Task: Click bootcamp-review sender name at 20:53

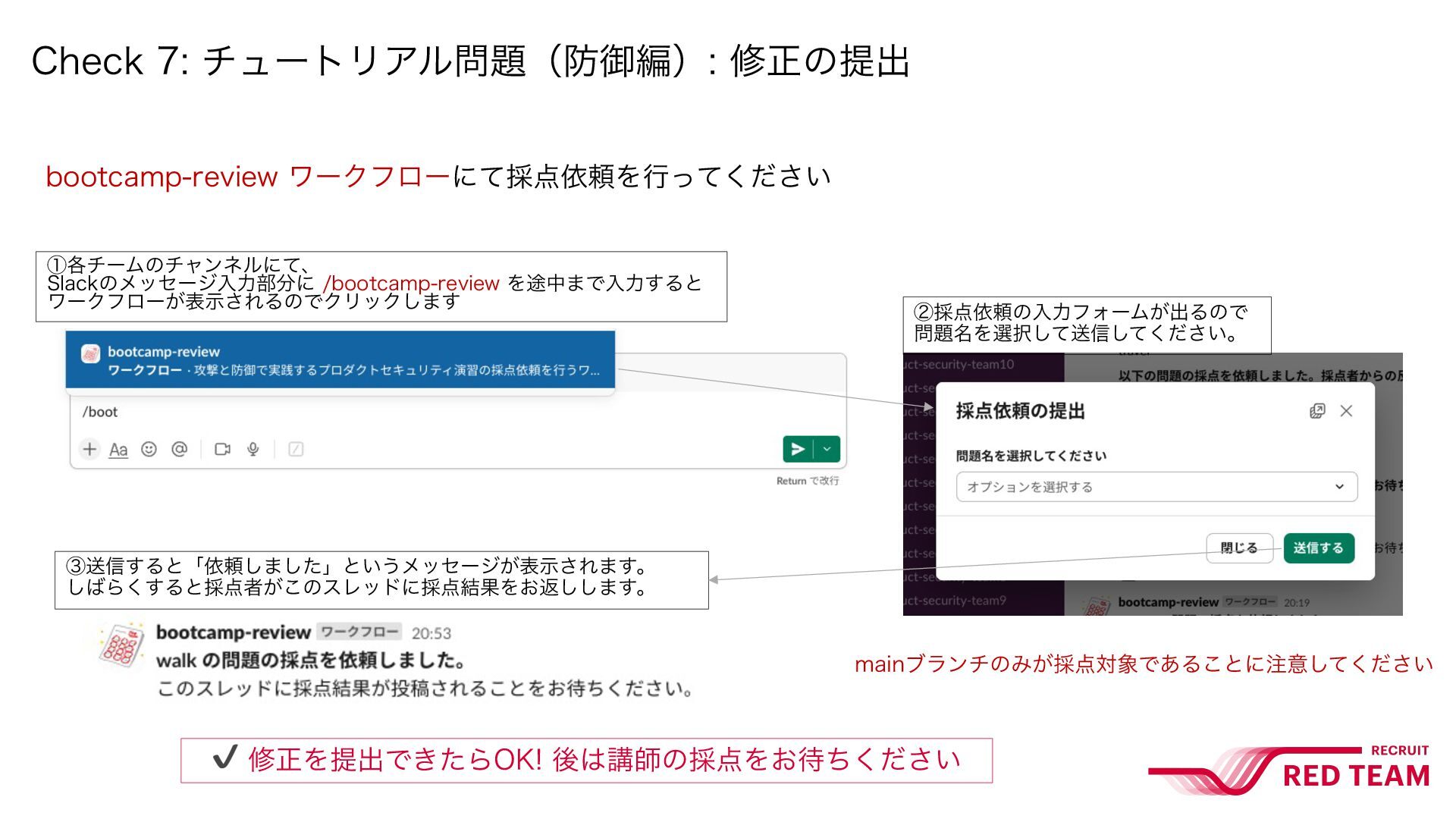Action: tap(234, 632)
